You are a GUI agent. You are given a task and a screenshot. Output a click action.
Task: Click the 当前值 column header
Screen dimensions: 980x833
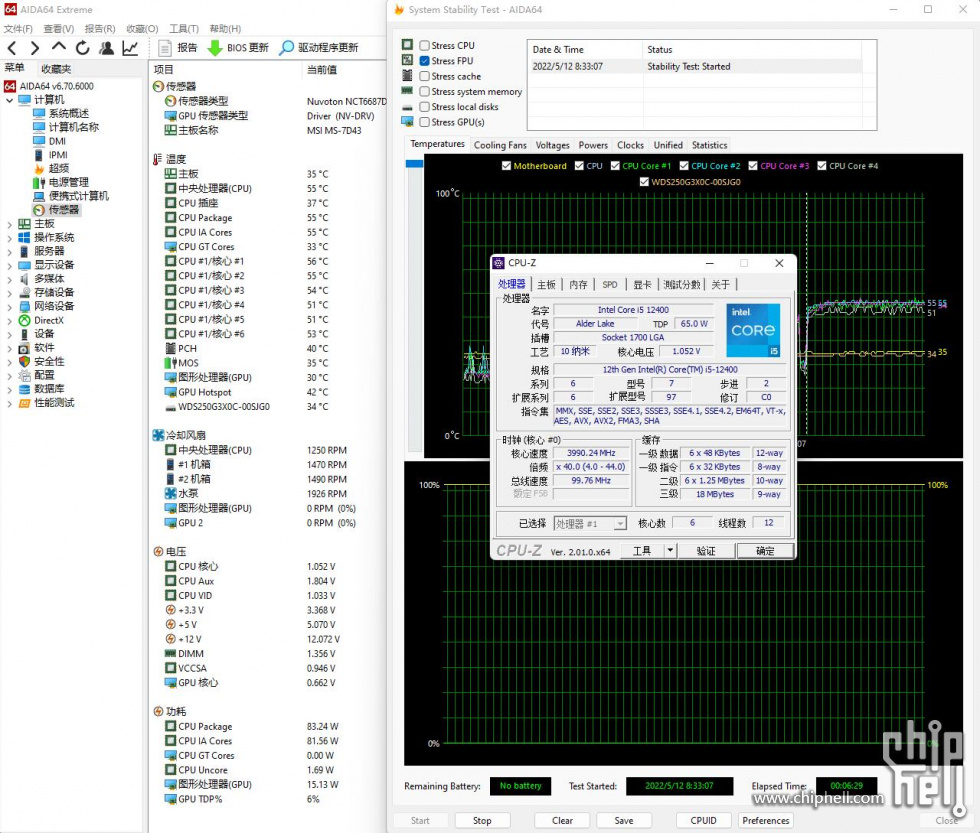click(x=322, y=69)
